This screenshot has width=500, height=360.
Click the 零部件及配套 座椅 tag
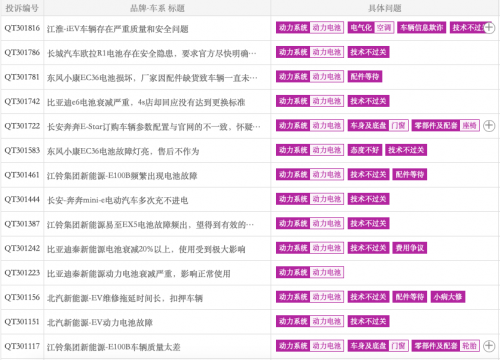(x=446, y=126)
